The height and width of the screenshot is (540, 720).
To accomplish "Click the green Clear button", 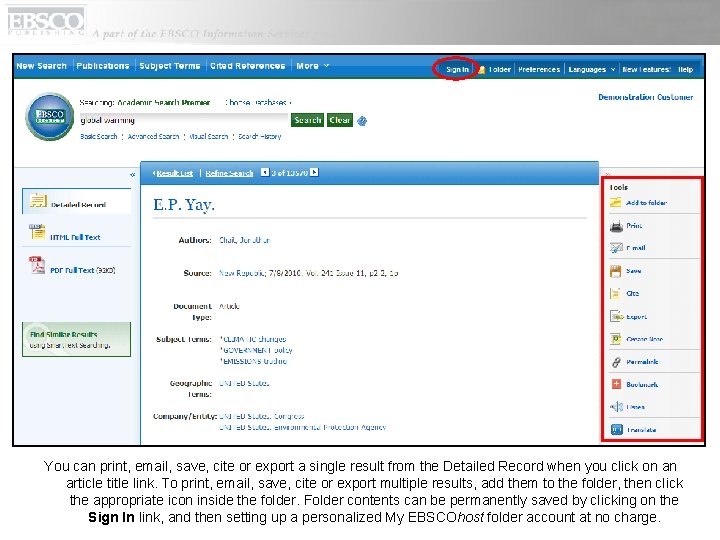I will tap(340, 120).
